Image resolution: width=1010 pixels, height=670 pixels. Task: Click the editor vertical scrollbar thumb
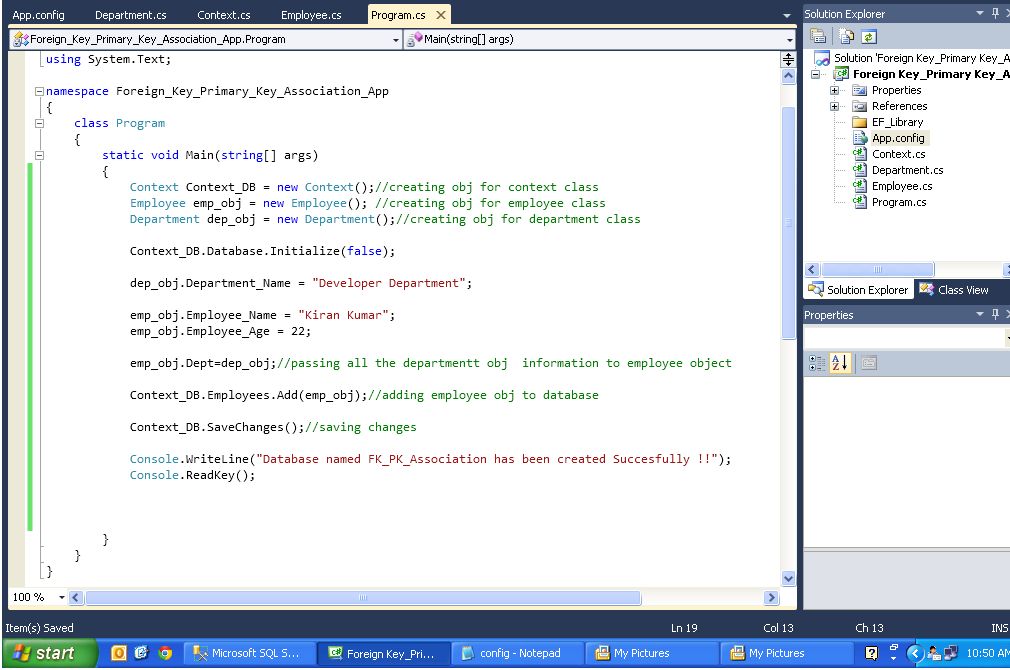(788, 222)
